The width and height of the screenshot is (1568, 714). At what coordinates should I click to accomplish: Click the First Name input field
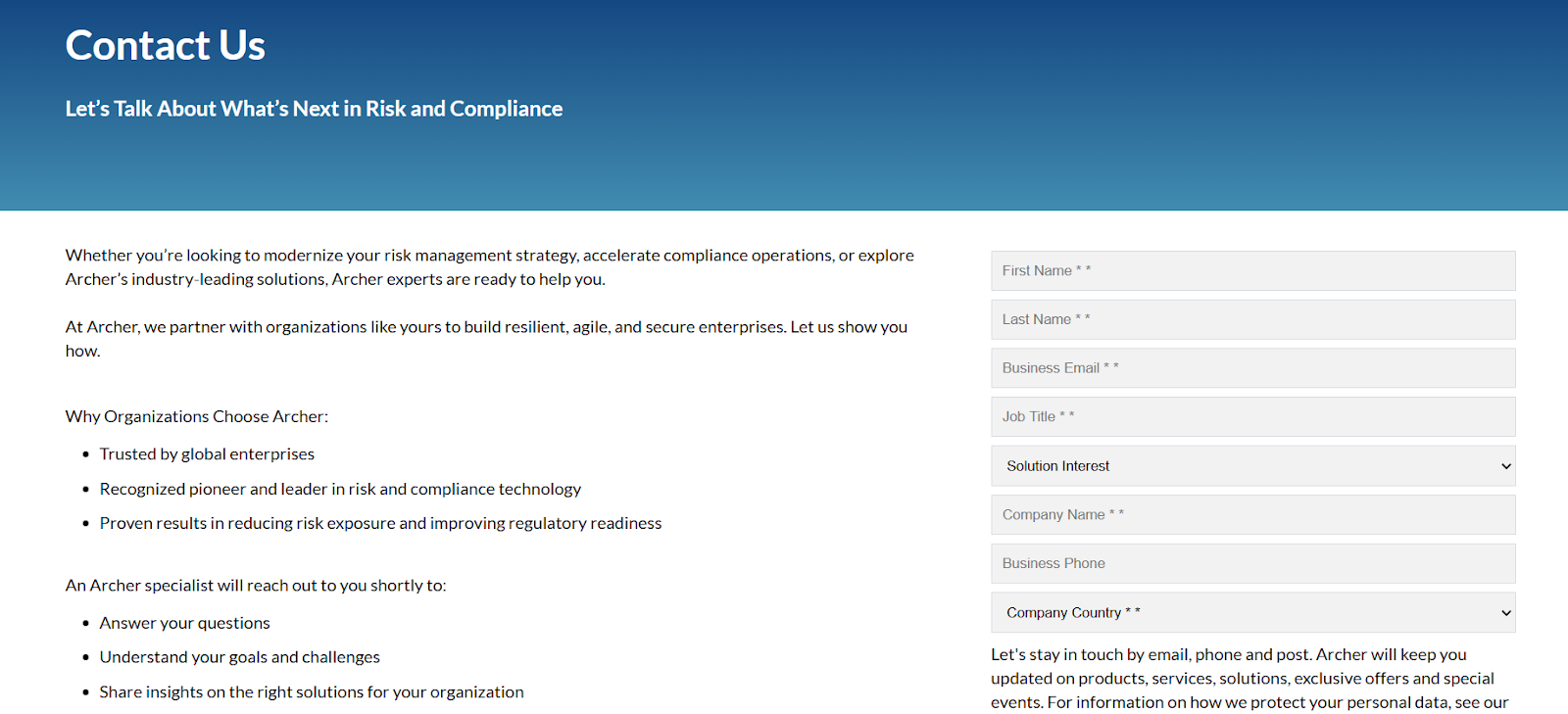(x=1252, y=270)
